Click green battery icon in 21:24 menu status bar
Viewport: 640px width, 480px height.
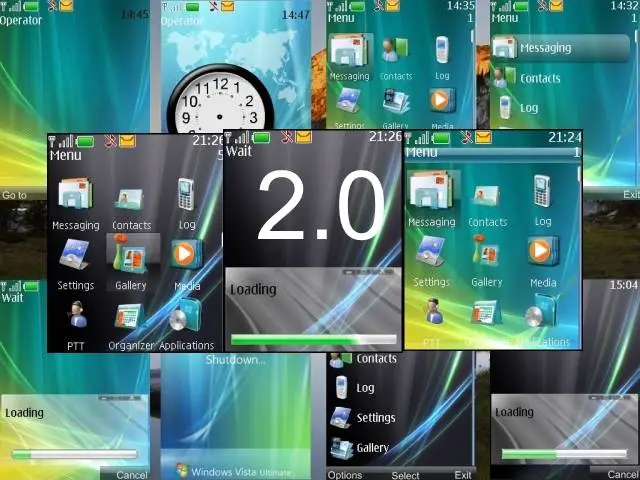(441, 139)
